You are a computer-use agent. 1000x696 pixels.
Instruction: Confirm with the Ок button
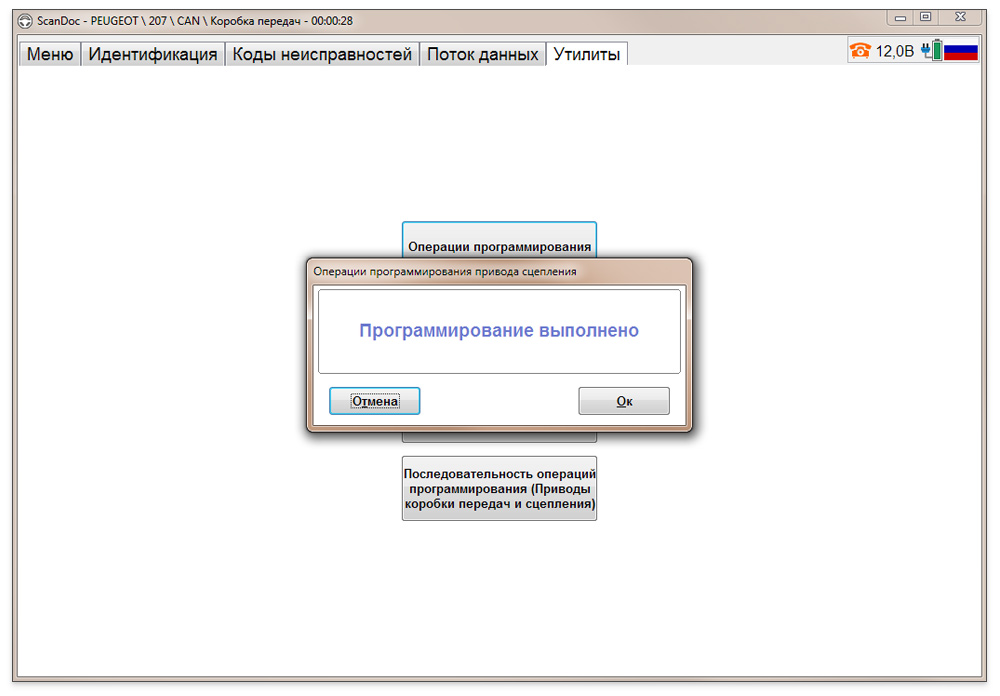tap(624, 401)
